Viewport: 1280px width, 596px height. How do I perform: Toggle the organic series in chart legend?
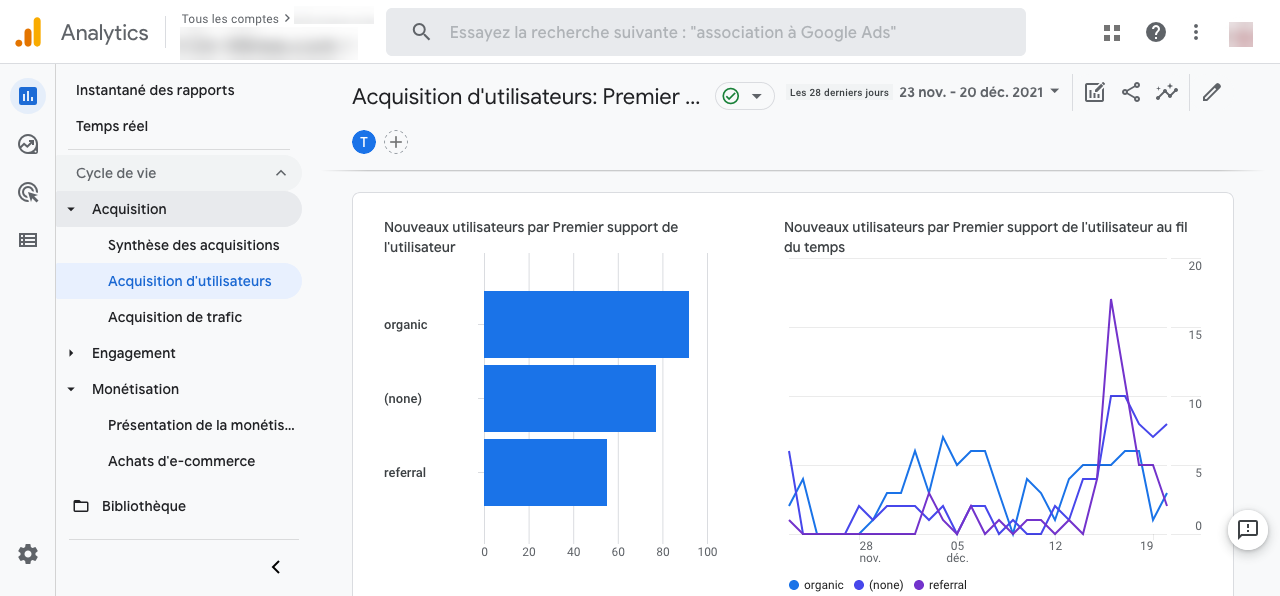tap(816, 585)
